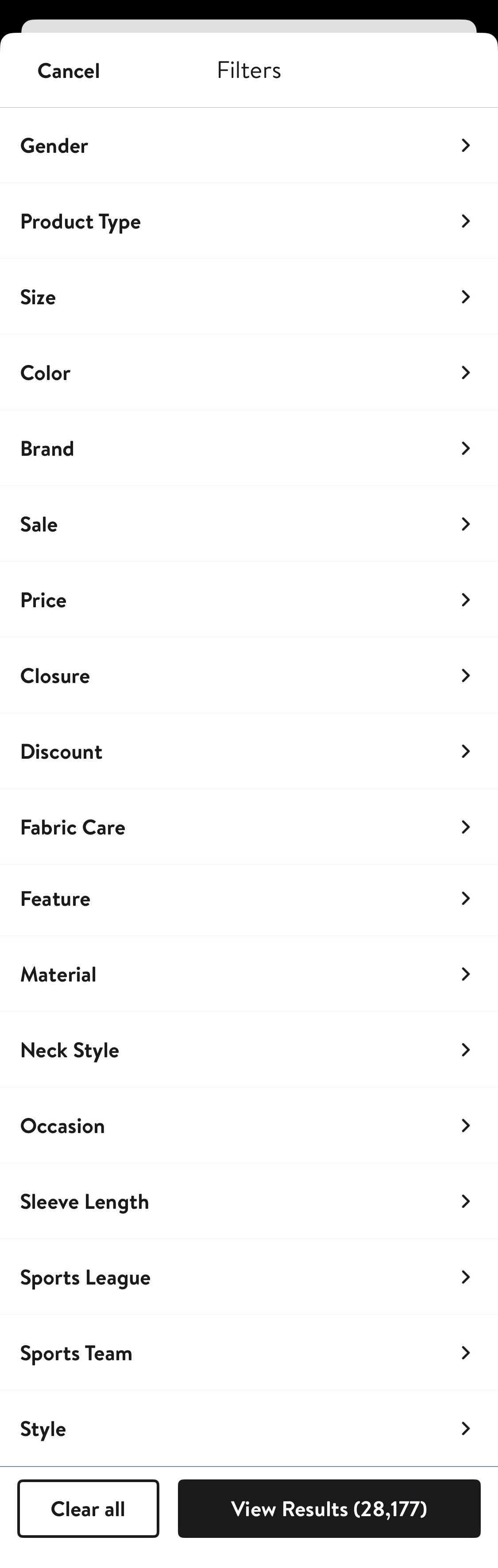Expand the Color filter section

tap(465, 373)
